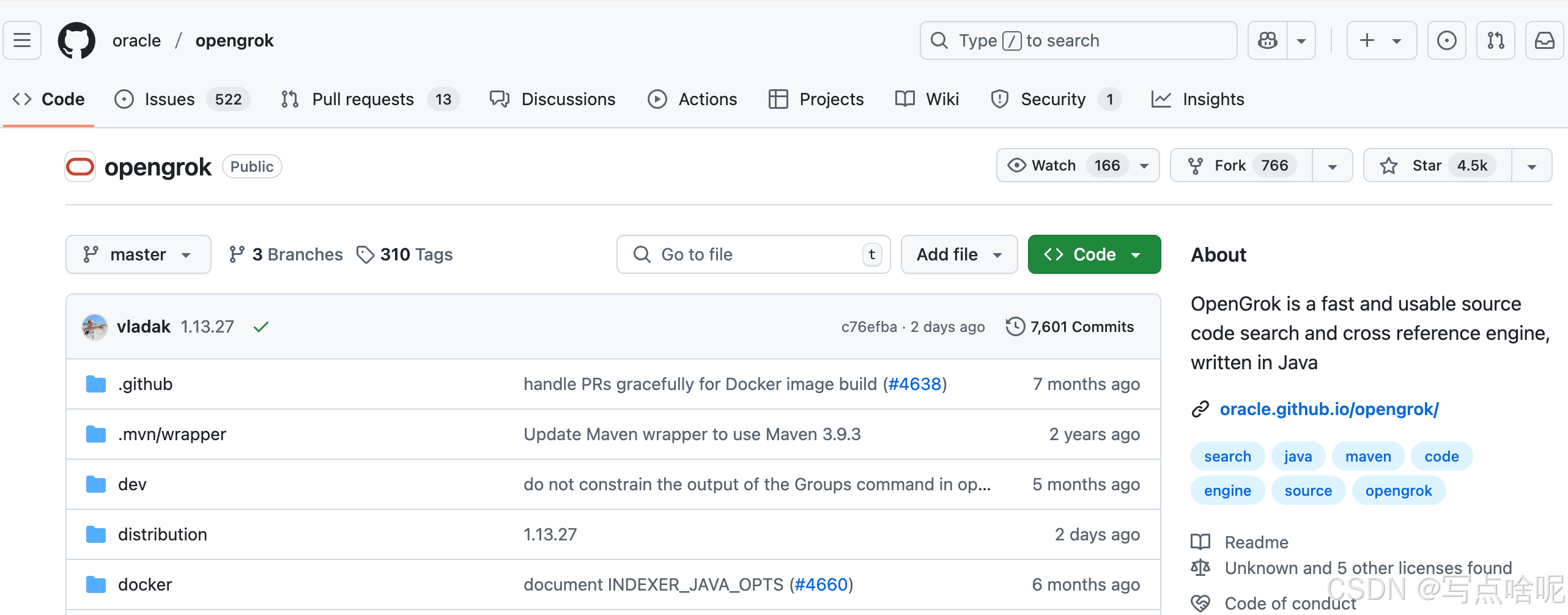Open the distribution folder
1568x615 pixels.
click(x=163, y=534)
